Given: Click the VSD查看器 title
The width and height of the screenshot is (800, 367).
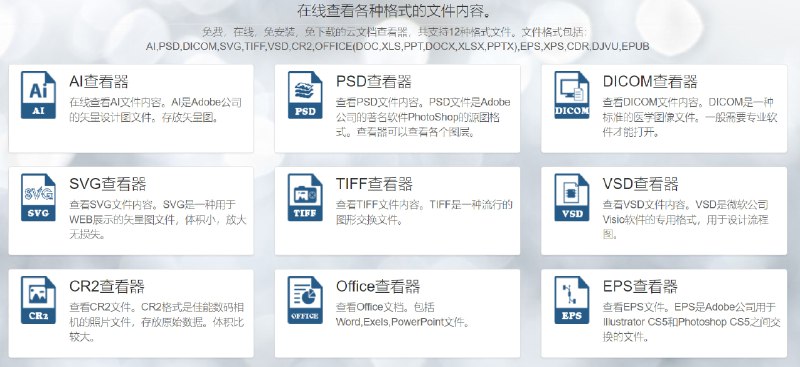Looking at the screenshot, I should pyautogui.click(x=641, y=184).
